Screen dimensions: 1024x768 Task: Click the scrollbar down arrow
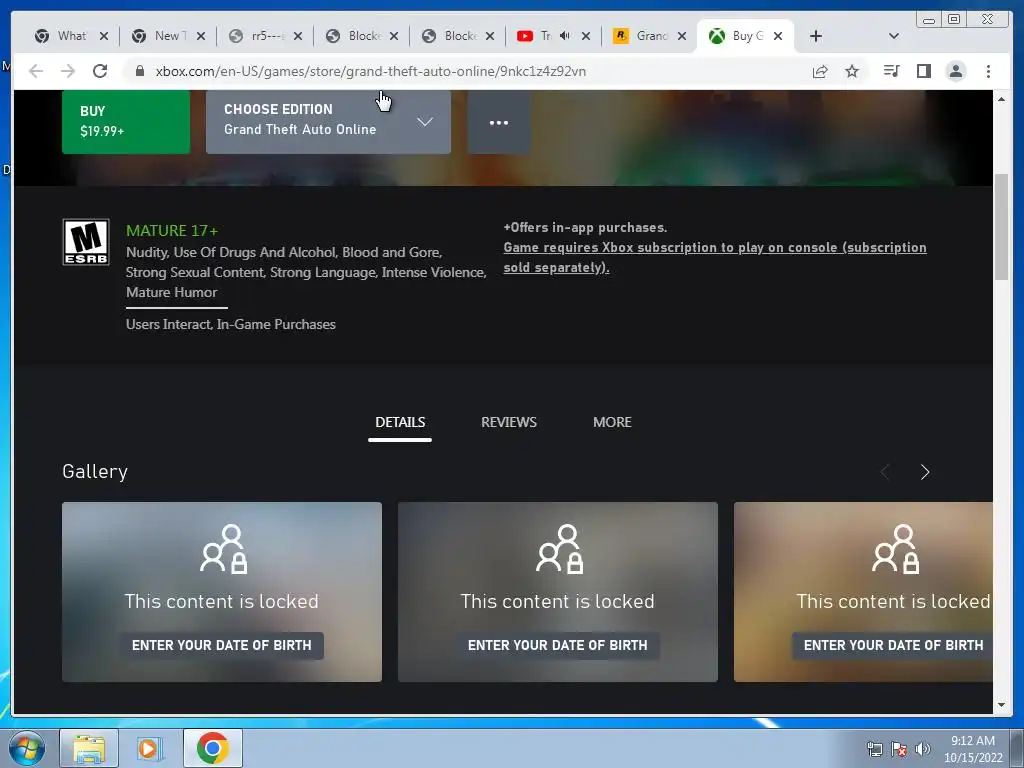click(1001, 705)
